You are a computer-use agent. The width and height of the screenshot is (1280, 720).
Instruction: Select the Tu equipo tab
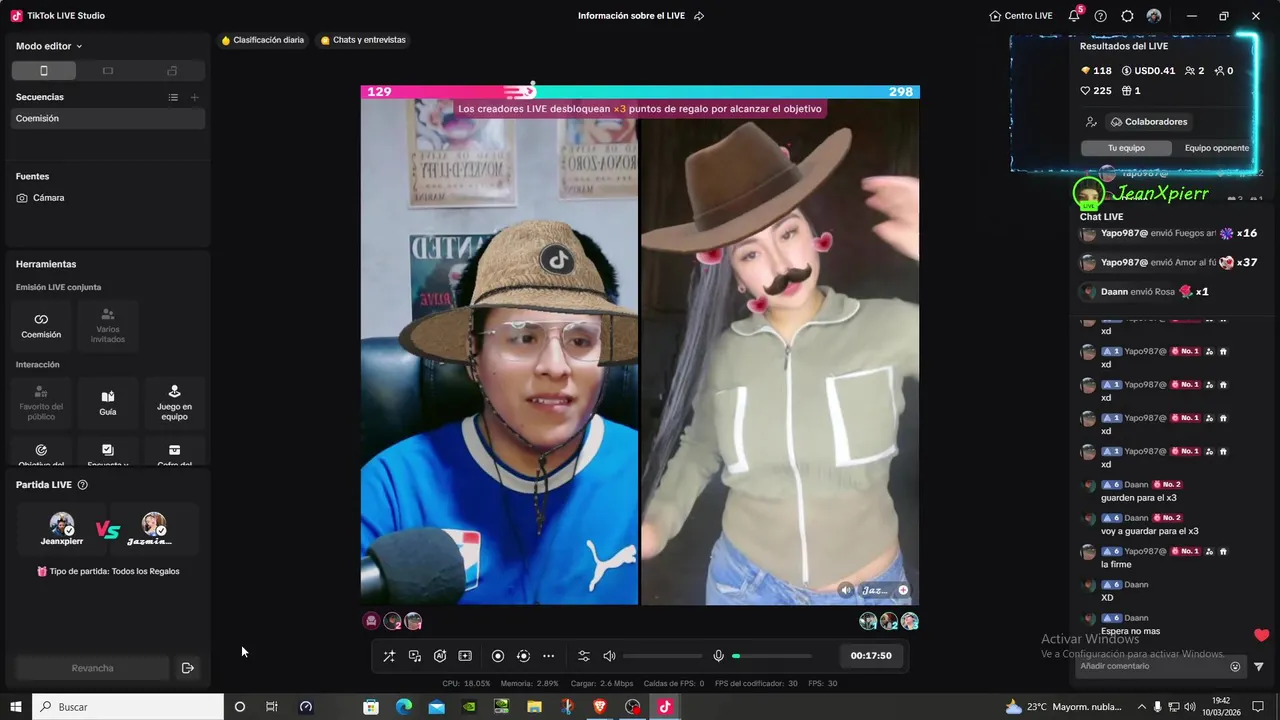pyautogui.click(x=1126, y=148)
